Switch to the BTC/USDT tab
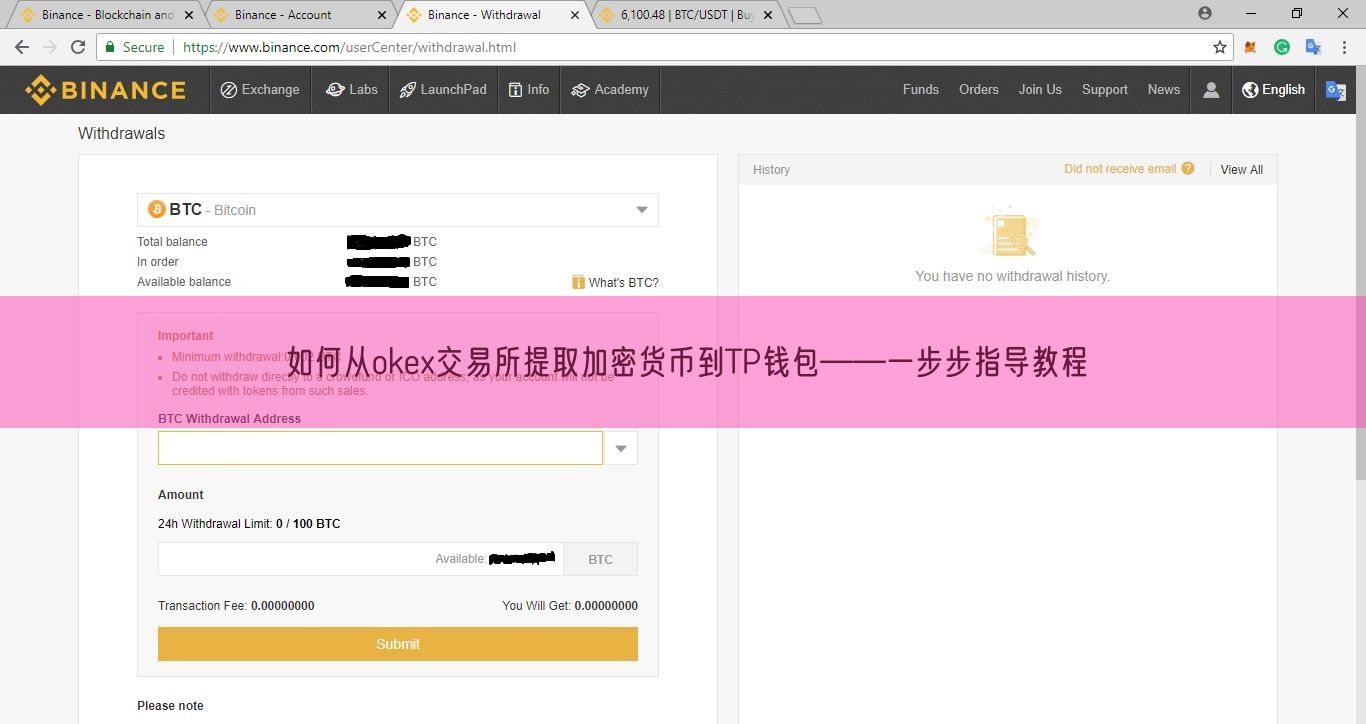The image size is (1366, 724). point(687,14)
